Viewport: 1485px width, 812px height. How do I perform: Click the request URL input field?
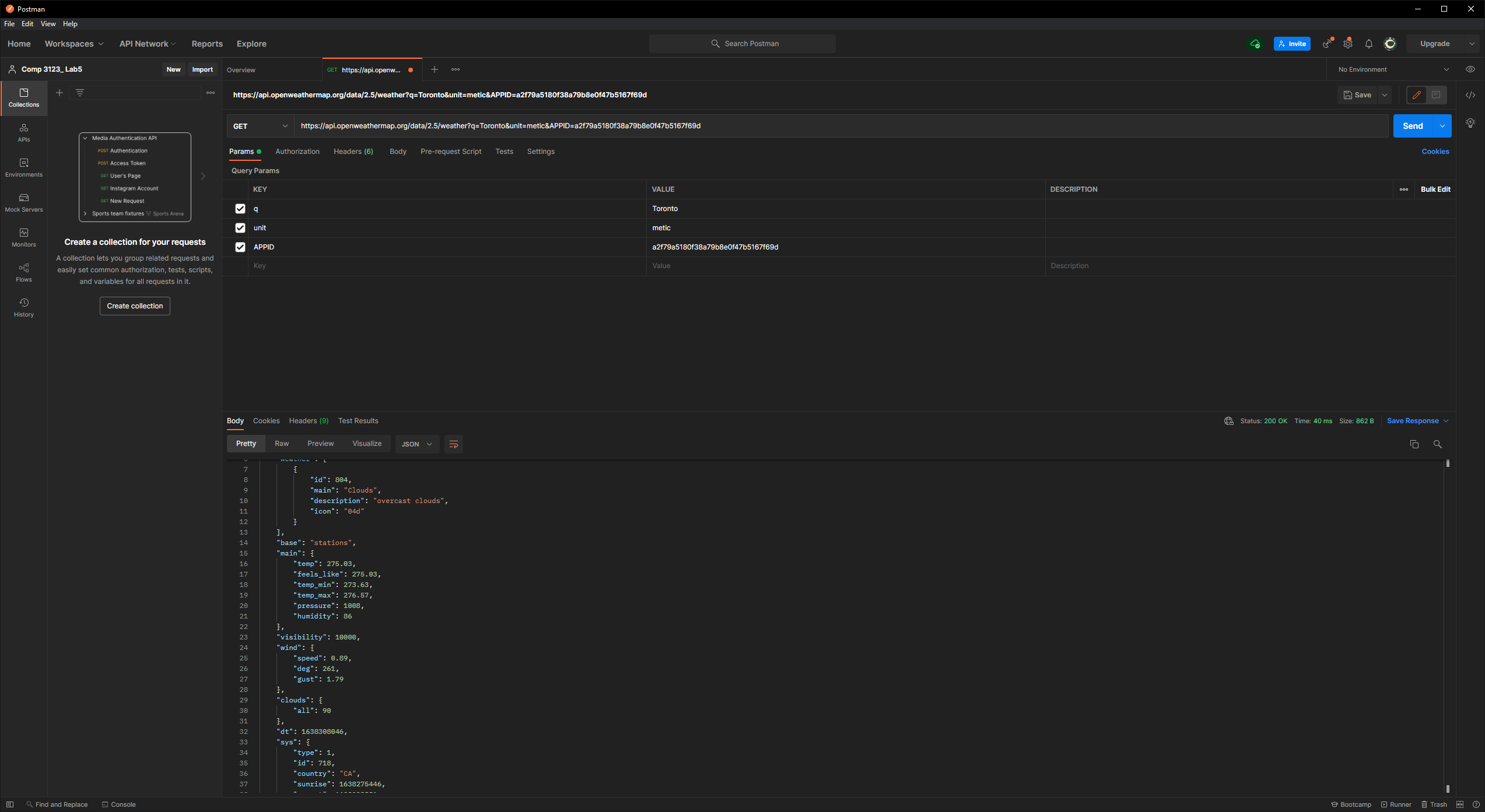pyautogui.click(x=841, y=126)
